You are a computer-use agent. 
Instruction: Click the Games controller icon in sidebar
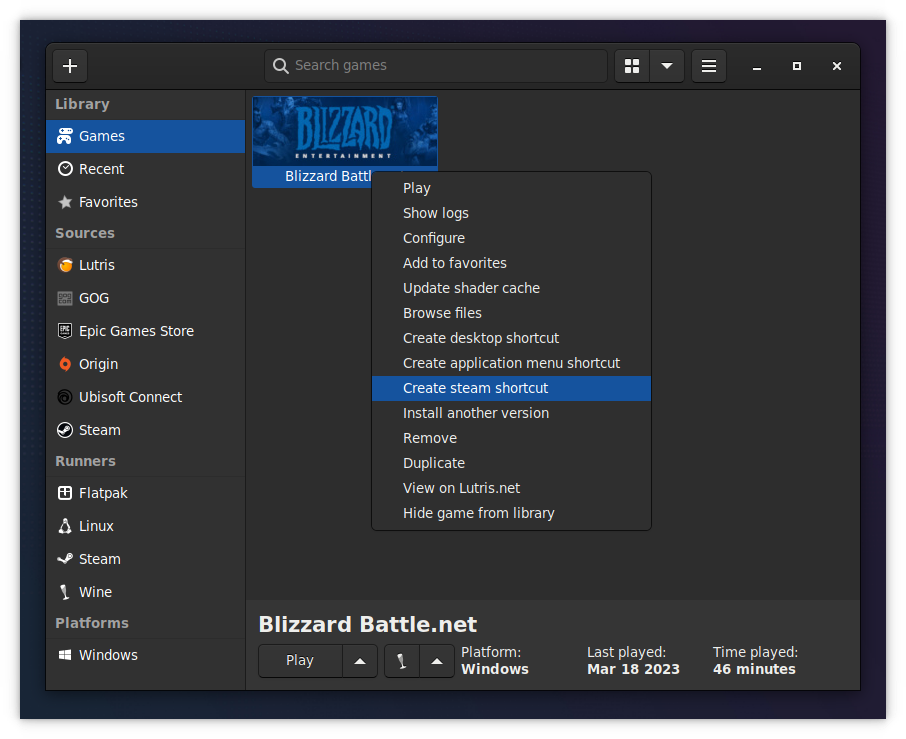pos(65,136)
